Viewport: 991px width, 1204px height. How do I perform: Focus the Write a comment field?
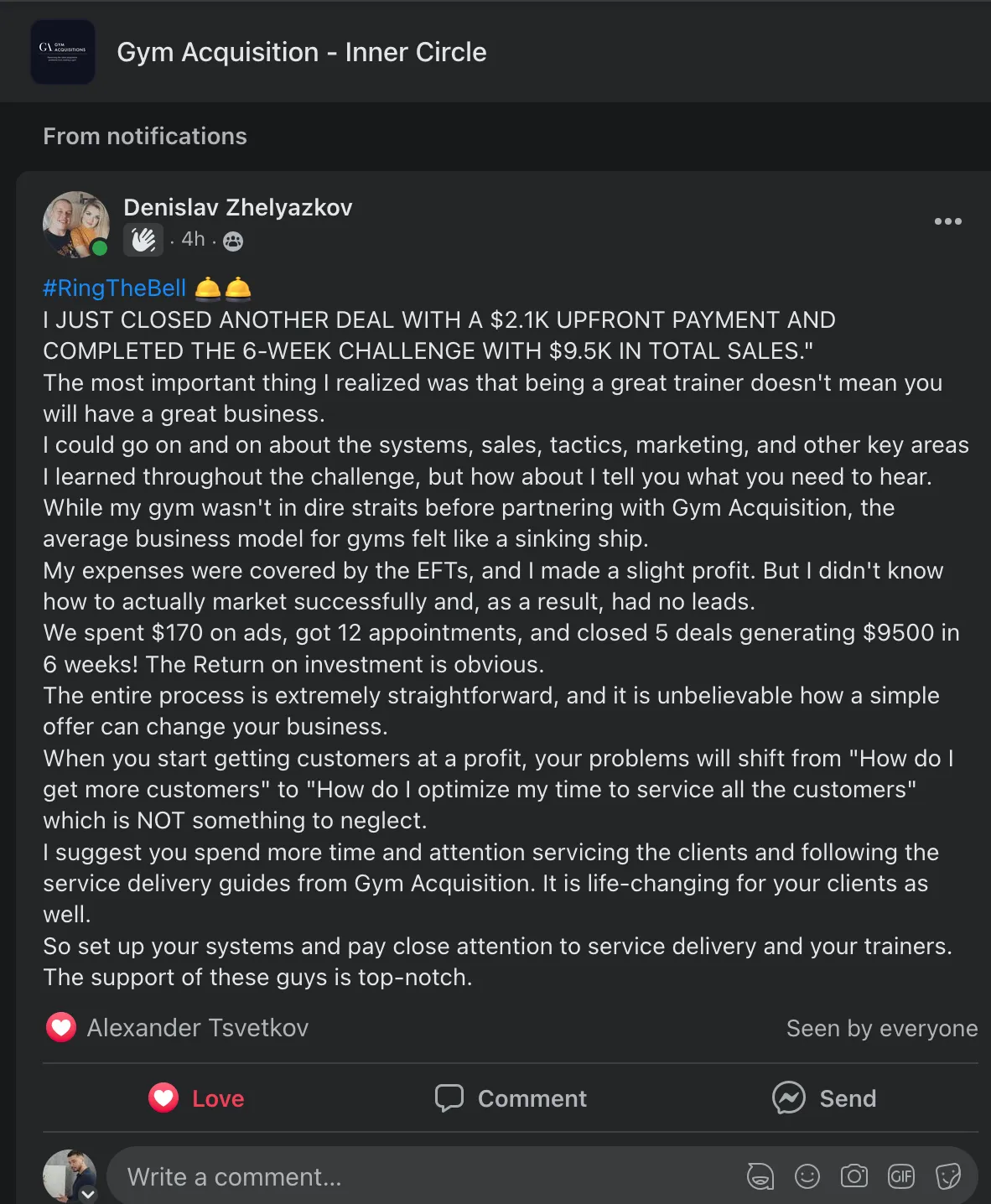[x=419, y=1176]
